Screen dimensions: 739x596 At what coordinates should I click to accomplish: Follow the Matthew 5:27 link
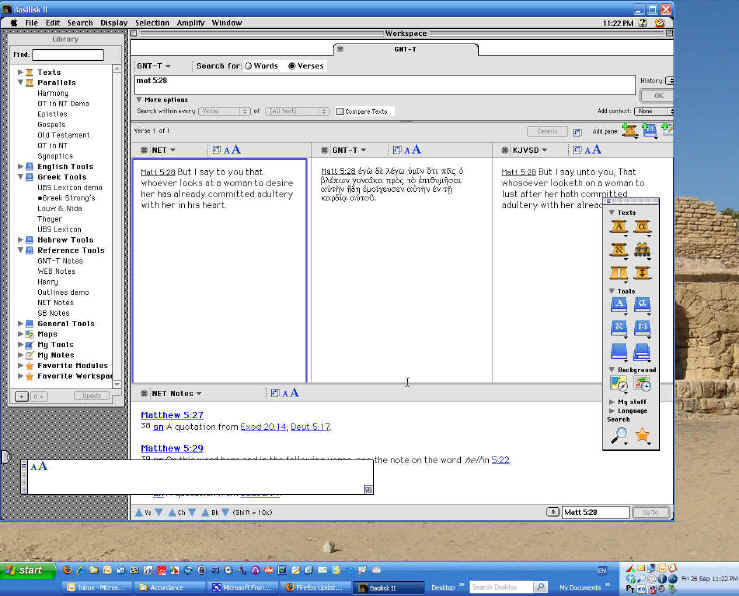click(172, 415)
